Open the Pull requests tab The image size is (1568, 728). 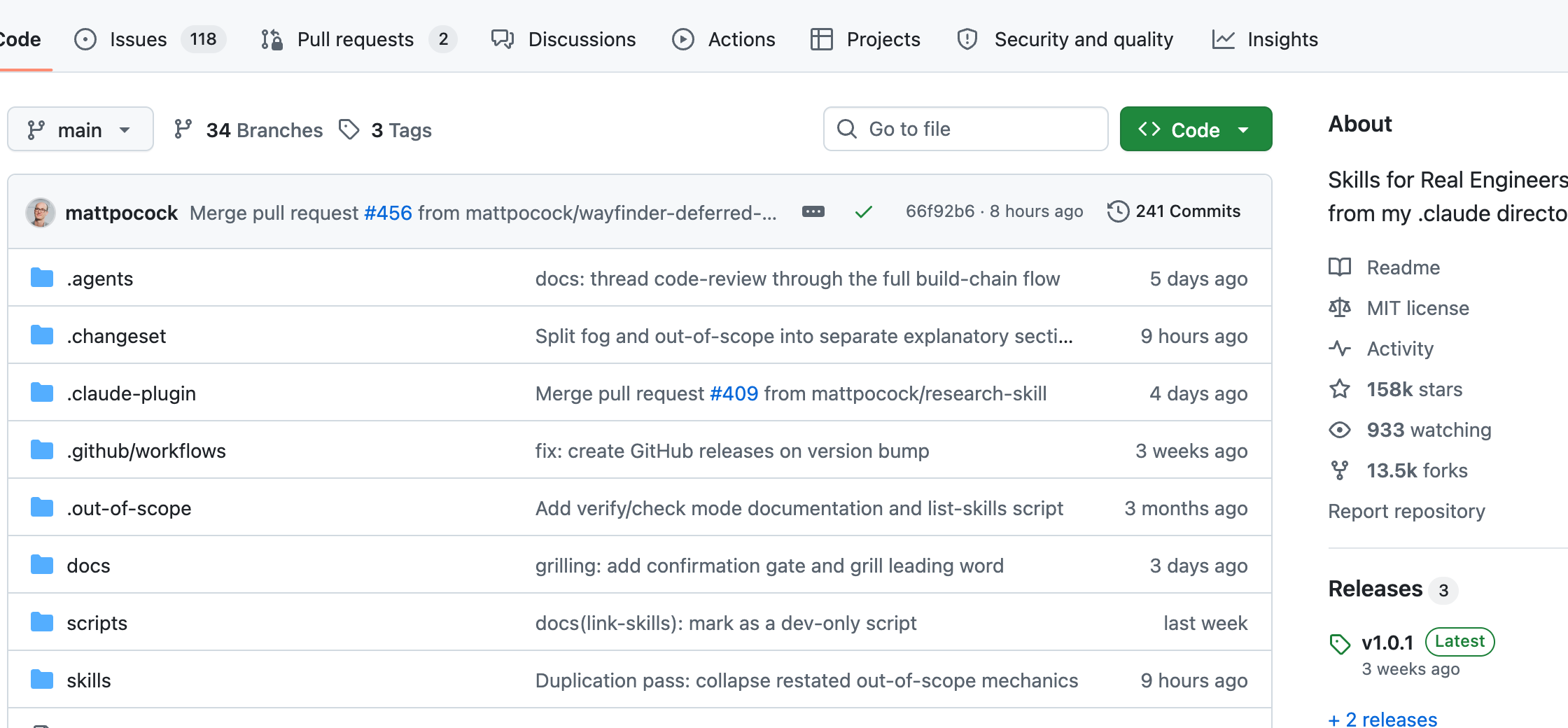pos(358,39)
